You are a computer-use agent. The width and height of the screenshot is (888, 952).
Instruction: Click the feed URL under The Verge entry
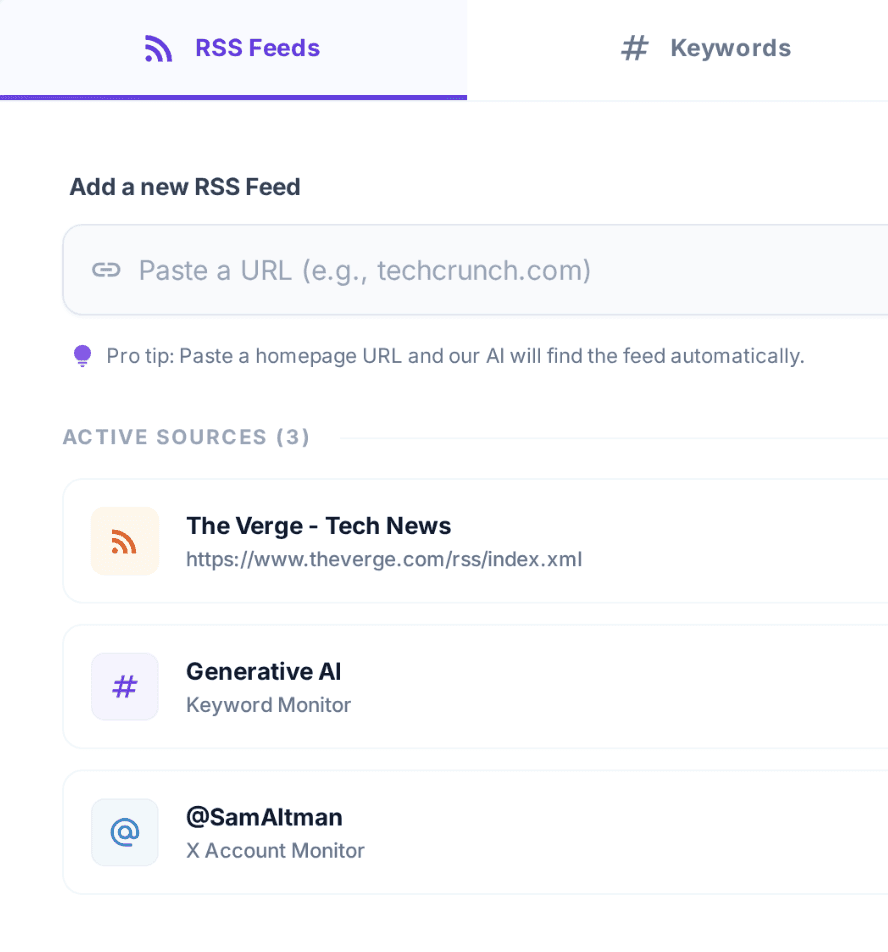(x=384, y=559)
